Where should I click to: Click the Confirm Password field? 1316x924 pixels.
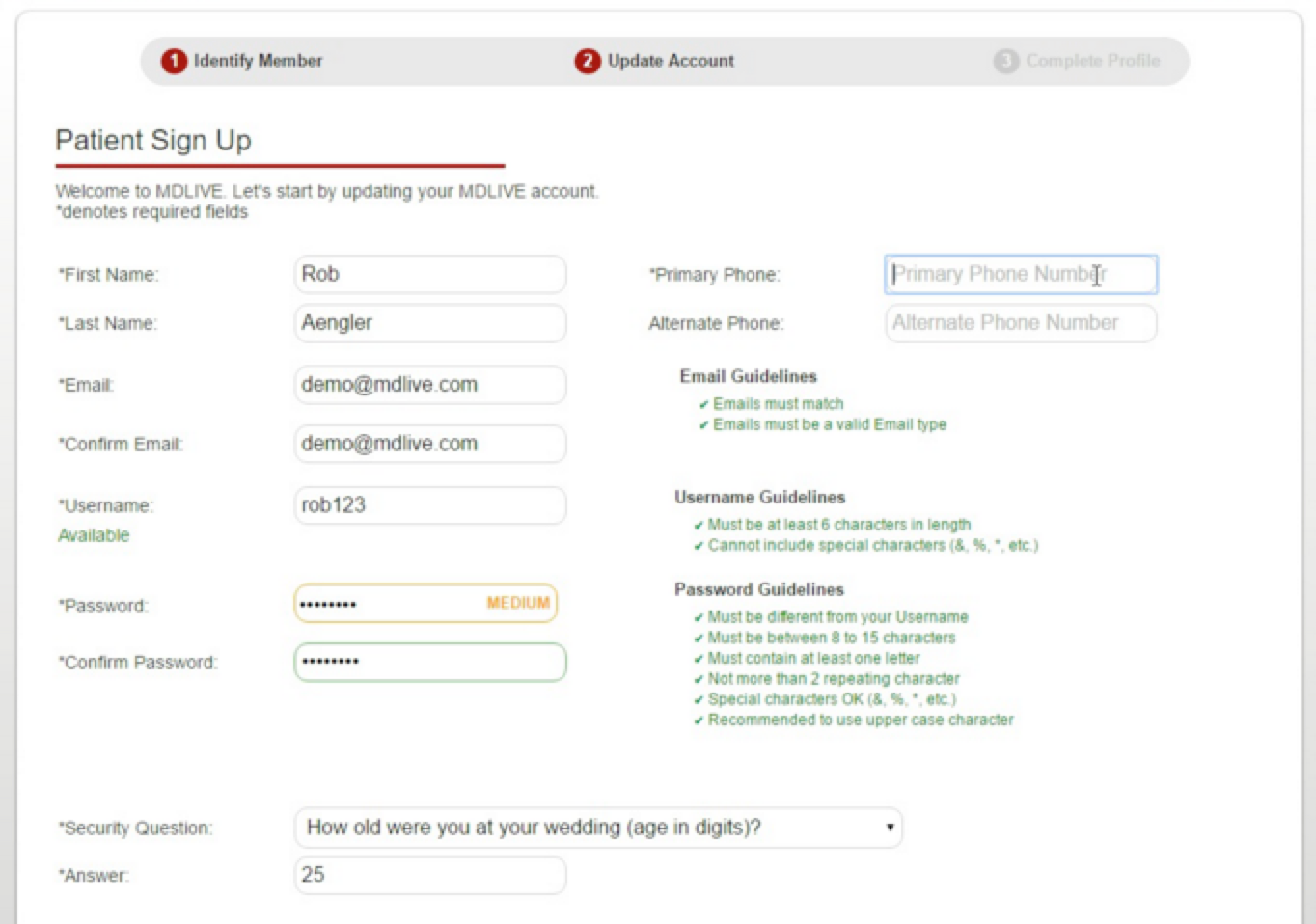[x=430, y=662]
